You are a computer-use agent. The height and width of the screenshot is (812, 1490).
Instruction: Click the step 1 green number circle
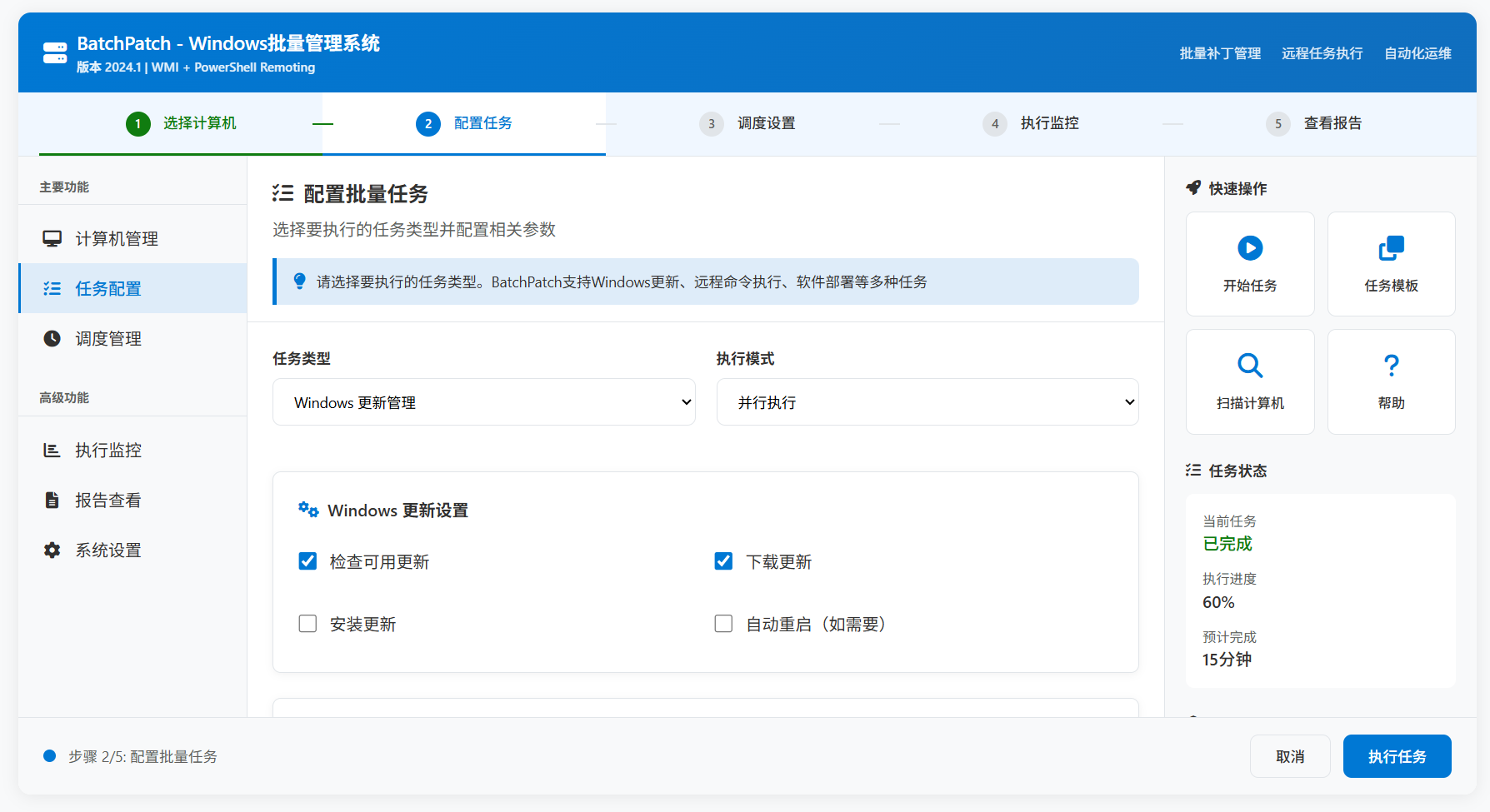point(138,124)
